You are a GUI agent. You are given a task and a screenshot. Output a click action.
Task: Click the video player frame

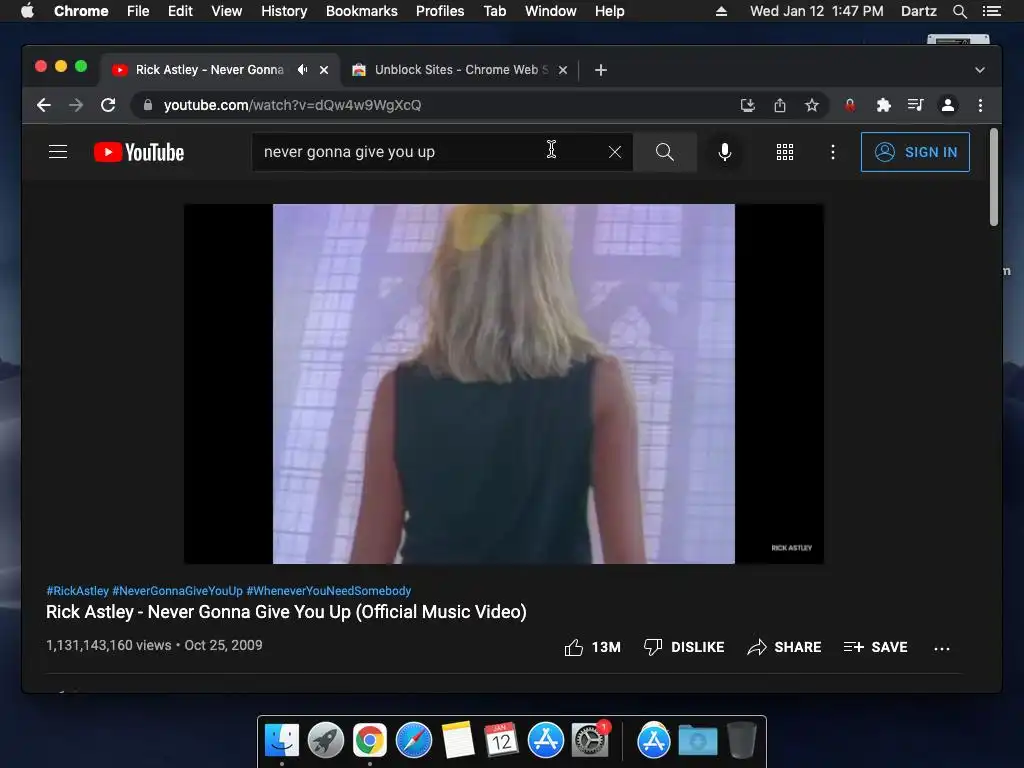click(x=504, y=384)
